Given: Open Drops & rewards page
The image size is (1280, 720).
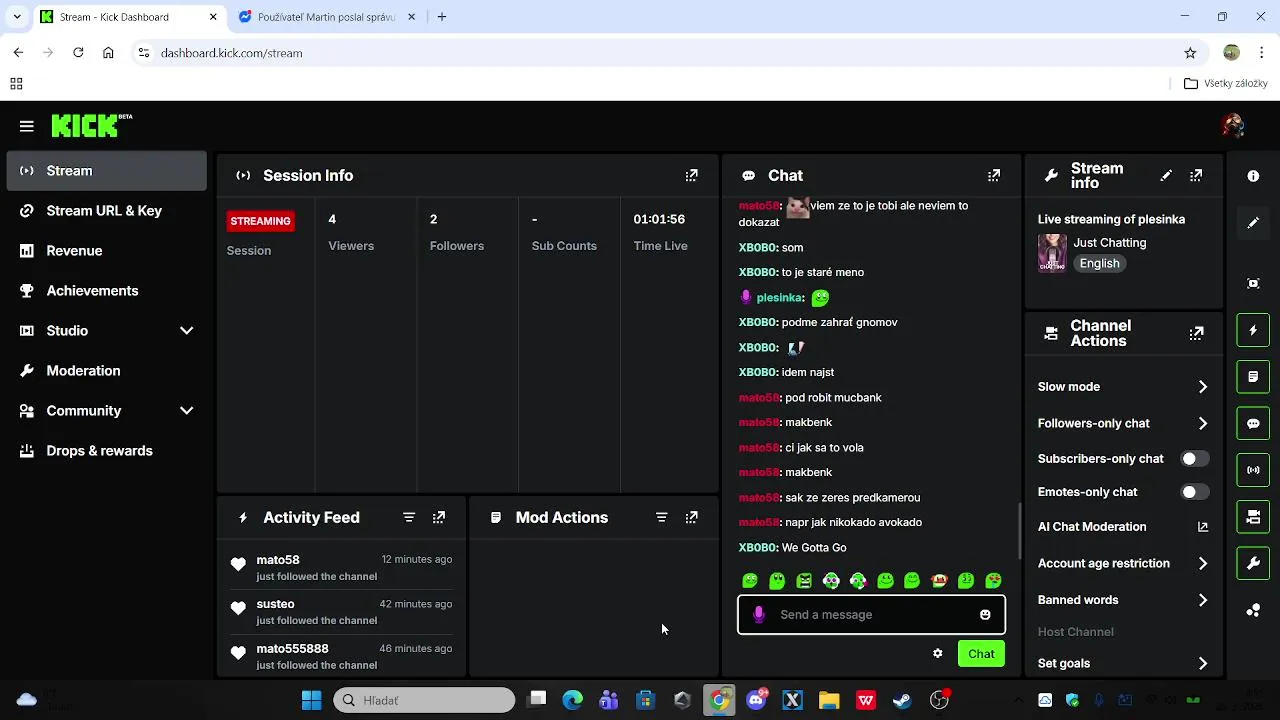Looking at the screenshot, I should tap(106, 451).
